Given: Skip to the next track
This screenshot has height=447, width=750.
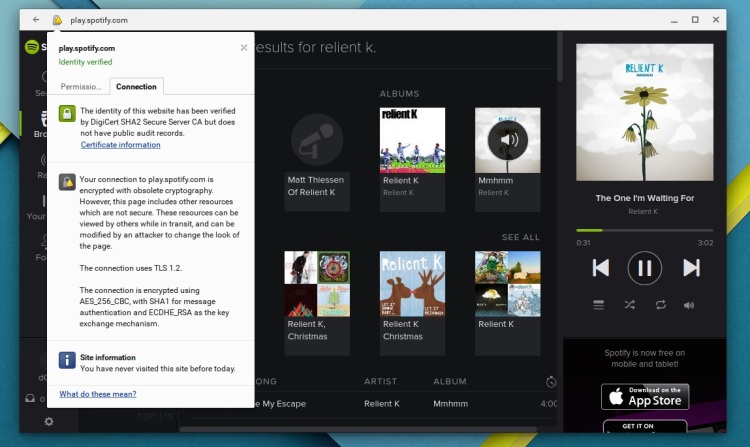Looking at the screenshot, I should [x=691, y=268].
